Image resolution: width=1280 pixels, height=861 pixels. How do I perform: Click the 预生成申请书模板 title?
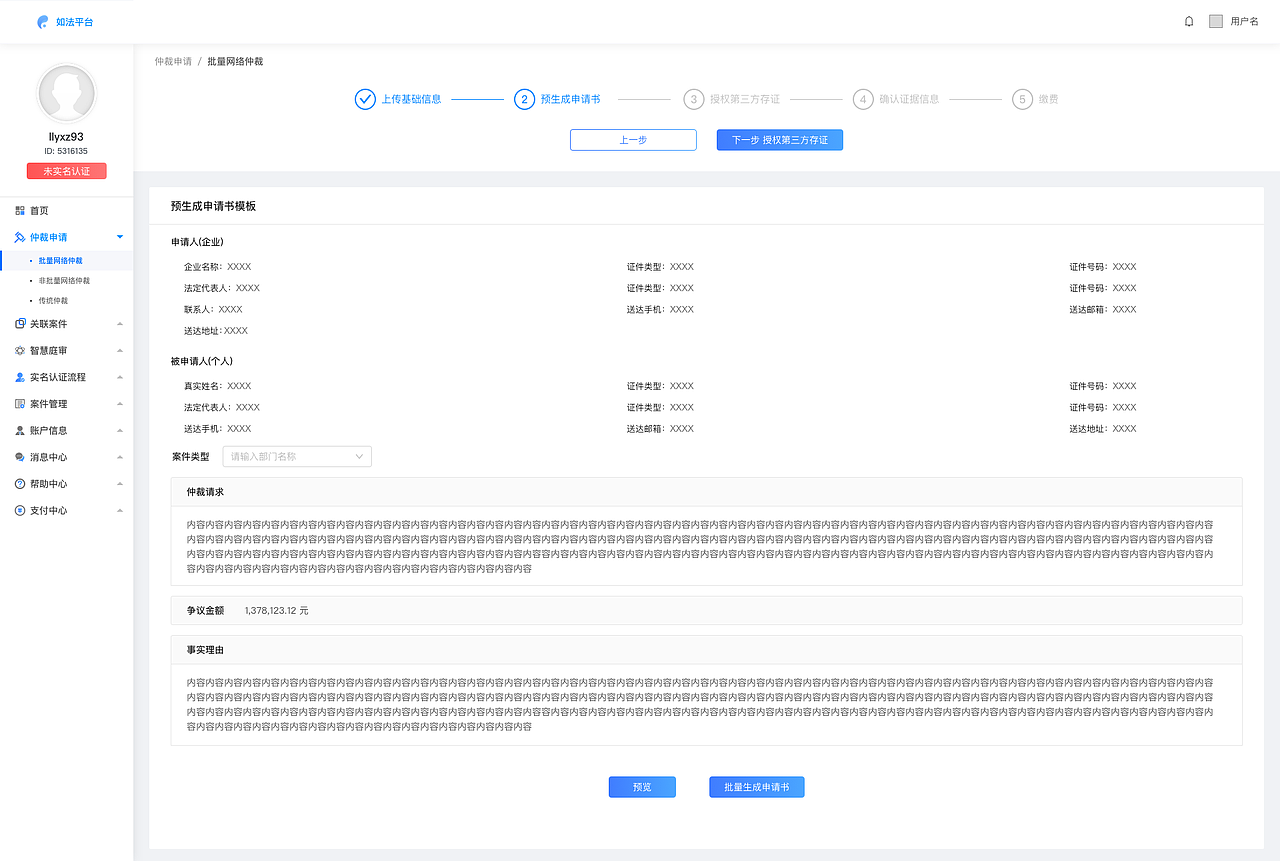(213, 206)
